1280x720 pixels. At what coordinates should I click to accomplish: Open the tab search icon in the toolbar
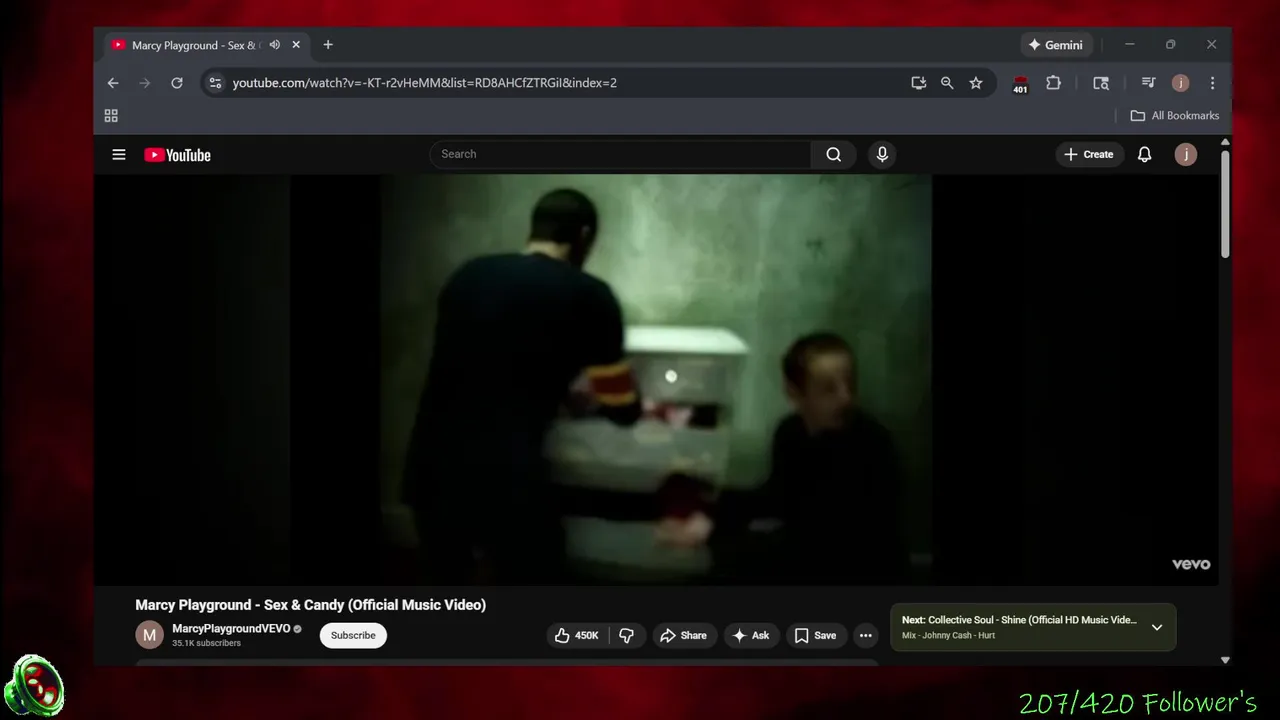[x=1101, y=83]
